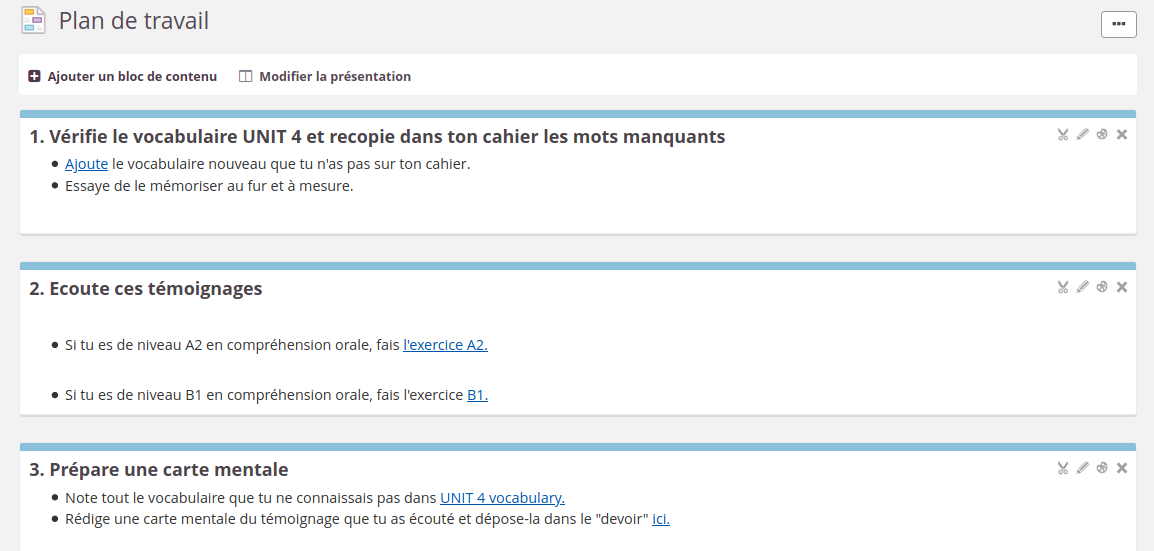
Task: Edit the vocabulaire UNIT 4 block with pencil
Action: pyautogui.click(x=1082, y=135)
